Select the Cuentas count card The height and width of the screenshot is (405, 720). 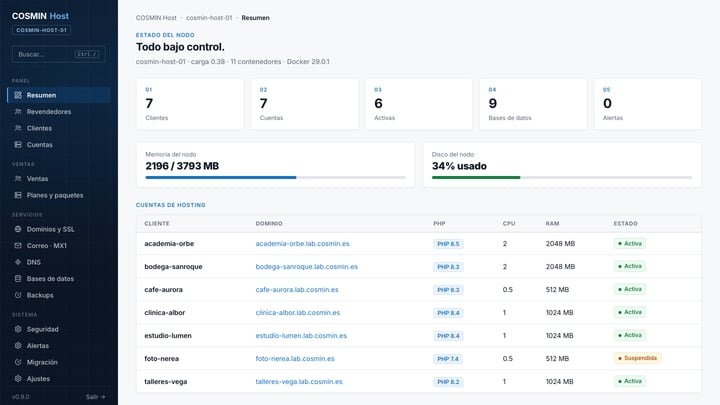(x=304, y=104)
